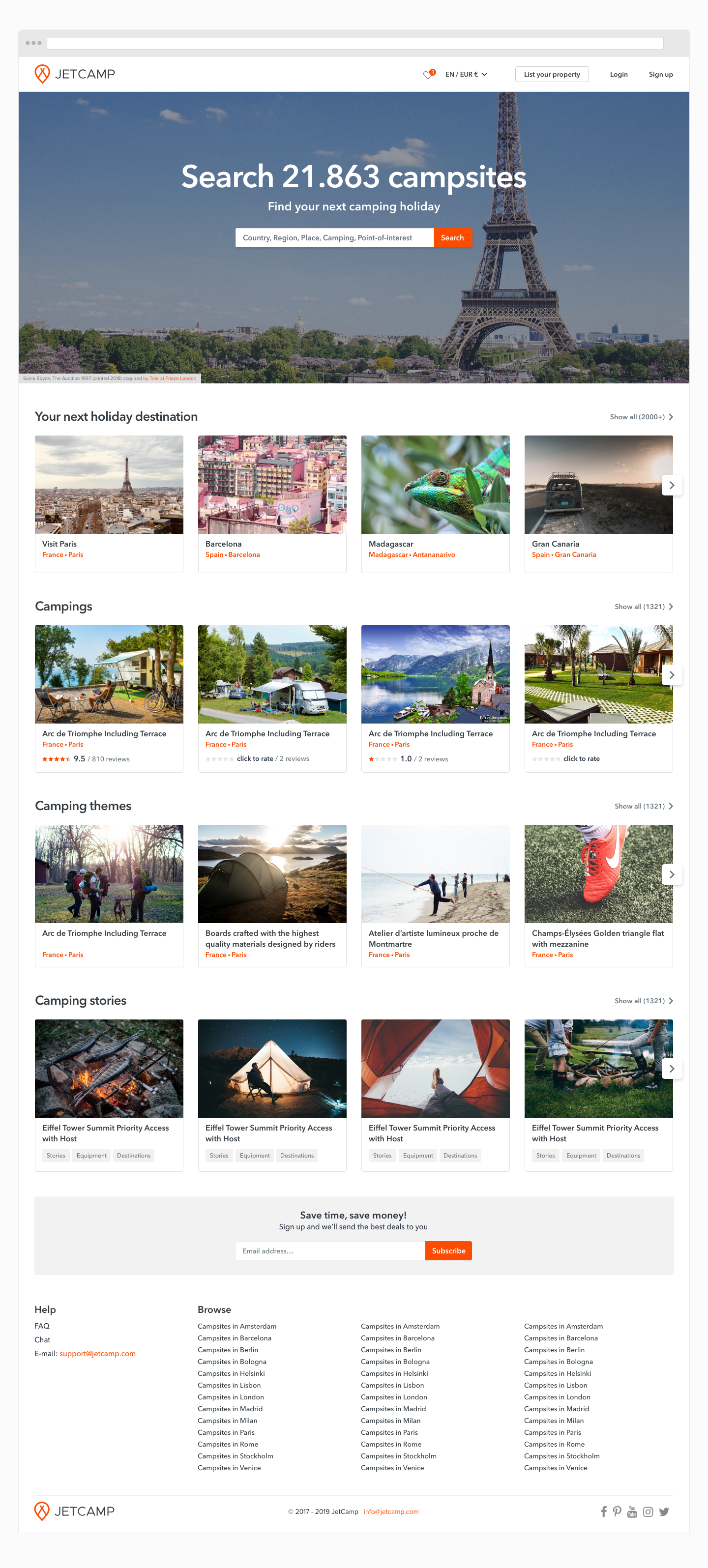708x1568 pixels.
Task: Open the Madagascar destination thumbnail
Action: pos(435,485)
